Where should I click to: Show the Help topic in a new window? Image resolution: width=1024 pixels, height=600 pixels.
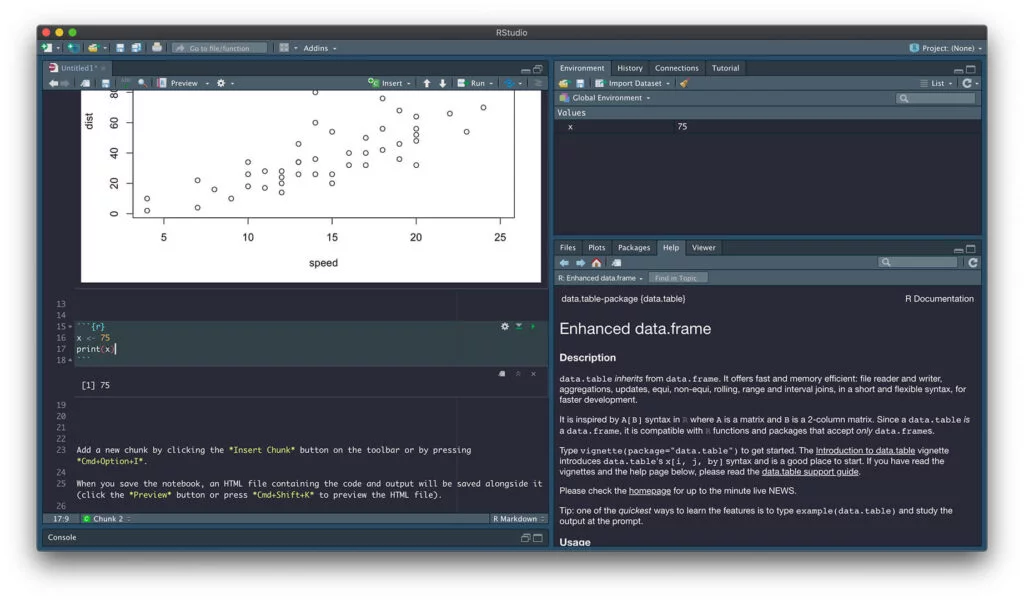[616, 262]
